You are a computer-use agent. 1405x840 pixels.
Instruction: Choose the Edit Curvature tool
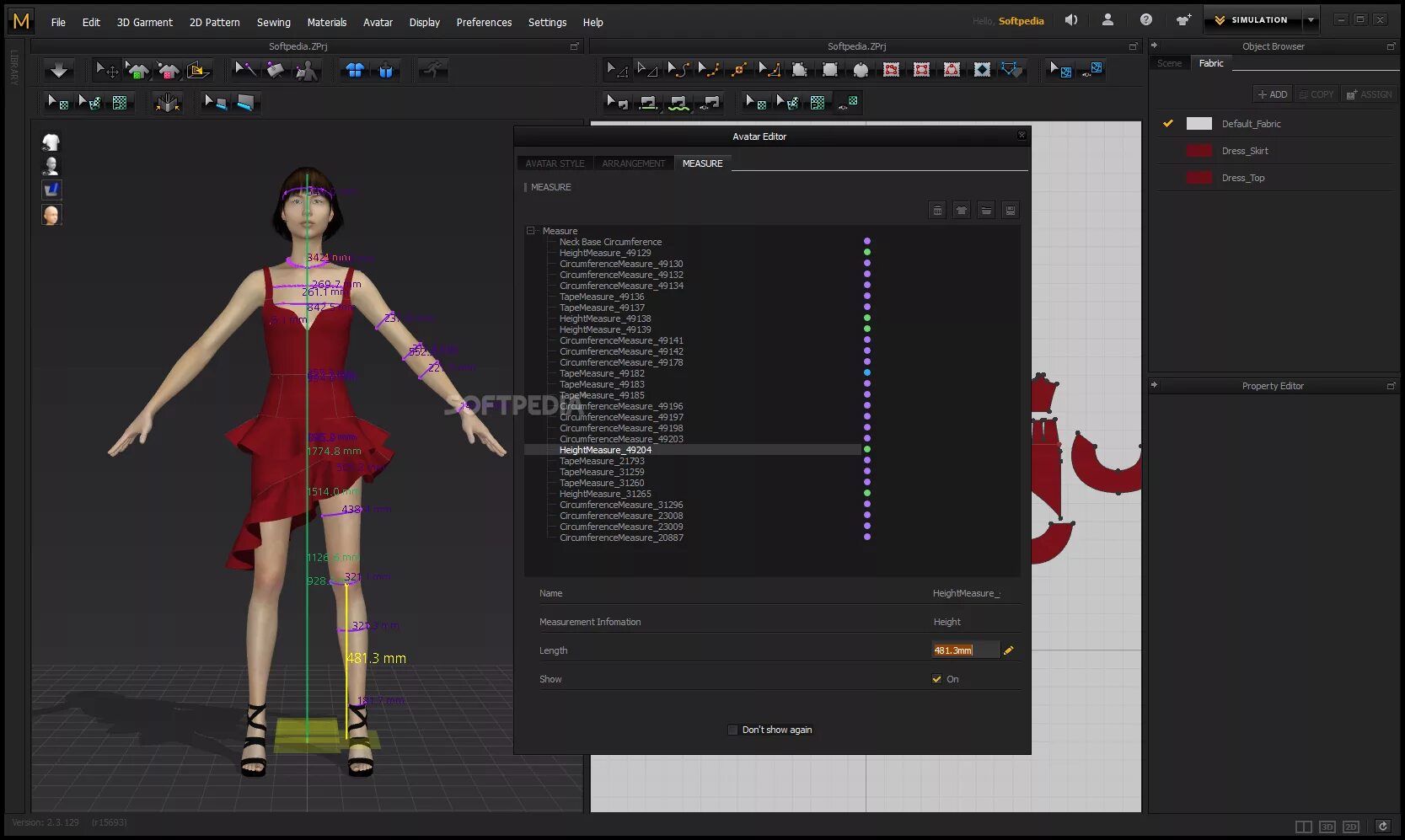click(x=678, y=70)
